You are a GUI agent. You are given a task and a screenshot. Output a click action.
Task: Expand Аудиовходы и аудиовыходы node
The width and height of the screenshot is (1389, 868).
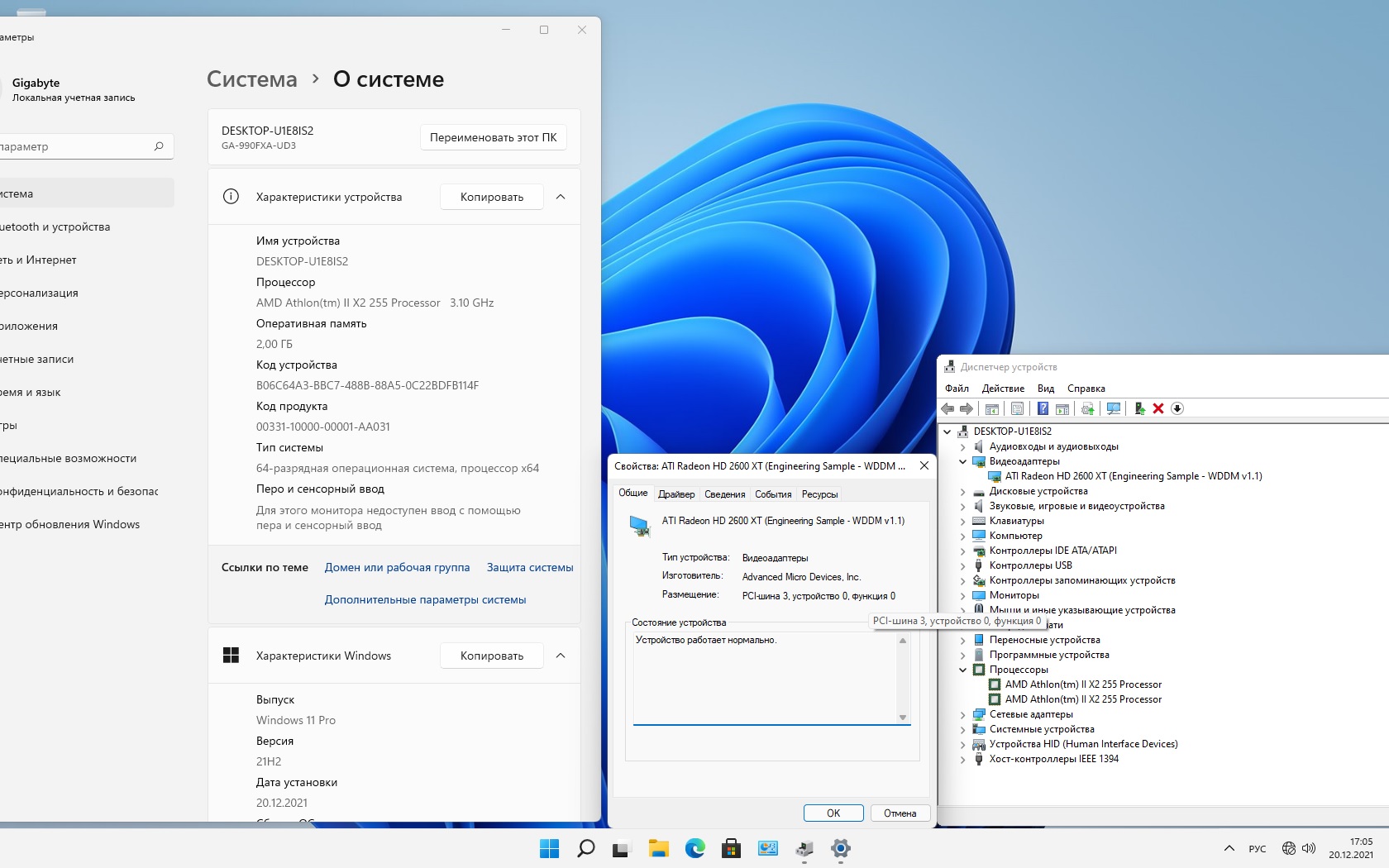coord(963,446)
